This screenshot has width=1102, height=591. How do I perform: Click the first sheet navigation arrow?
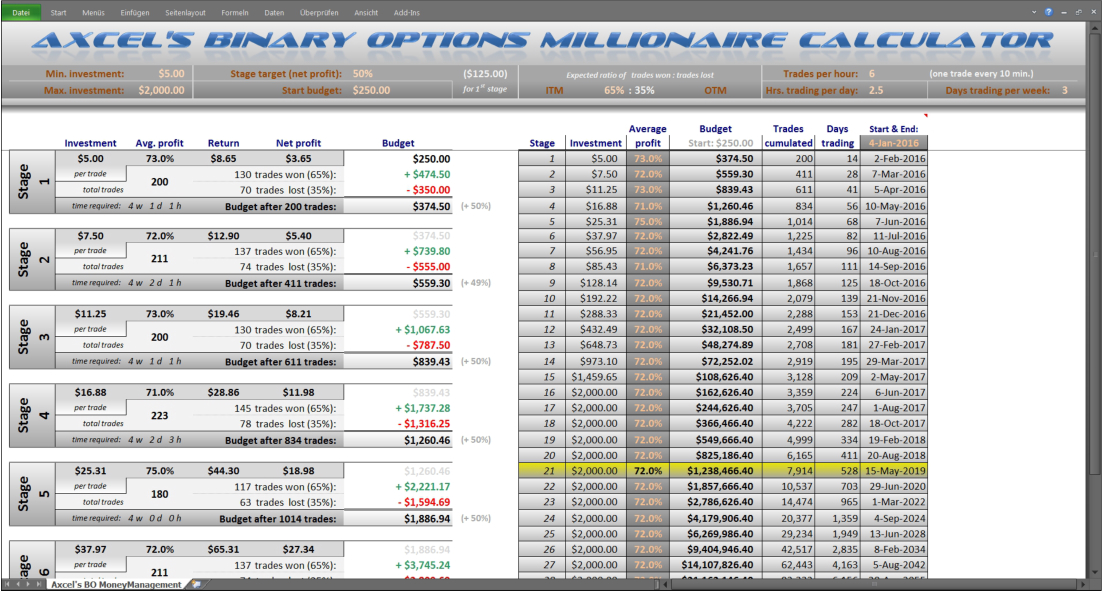[8, 584]
